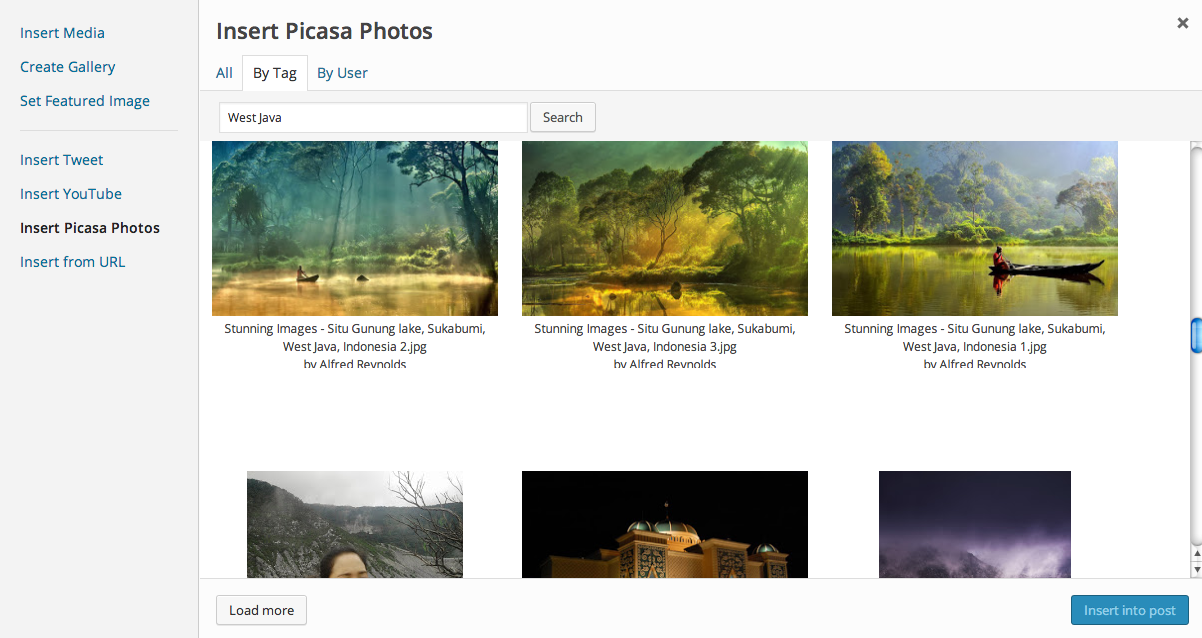Viewport: 1202px width, 638px height.
Task: Click the scrollbar down arrow at the bottom
Action: coord(1196,569)
